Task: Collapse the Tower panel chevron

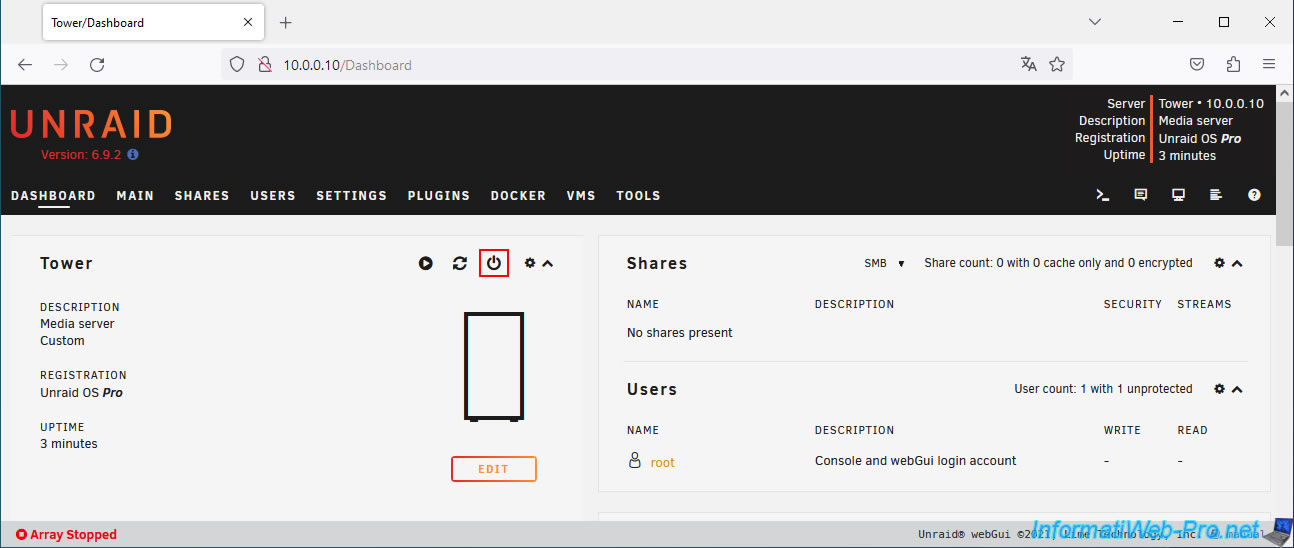Action: (548, 263)
